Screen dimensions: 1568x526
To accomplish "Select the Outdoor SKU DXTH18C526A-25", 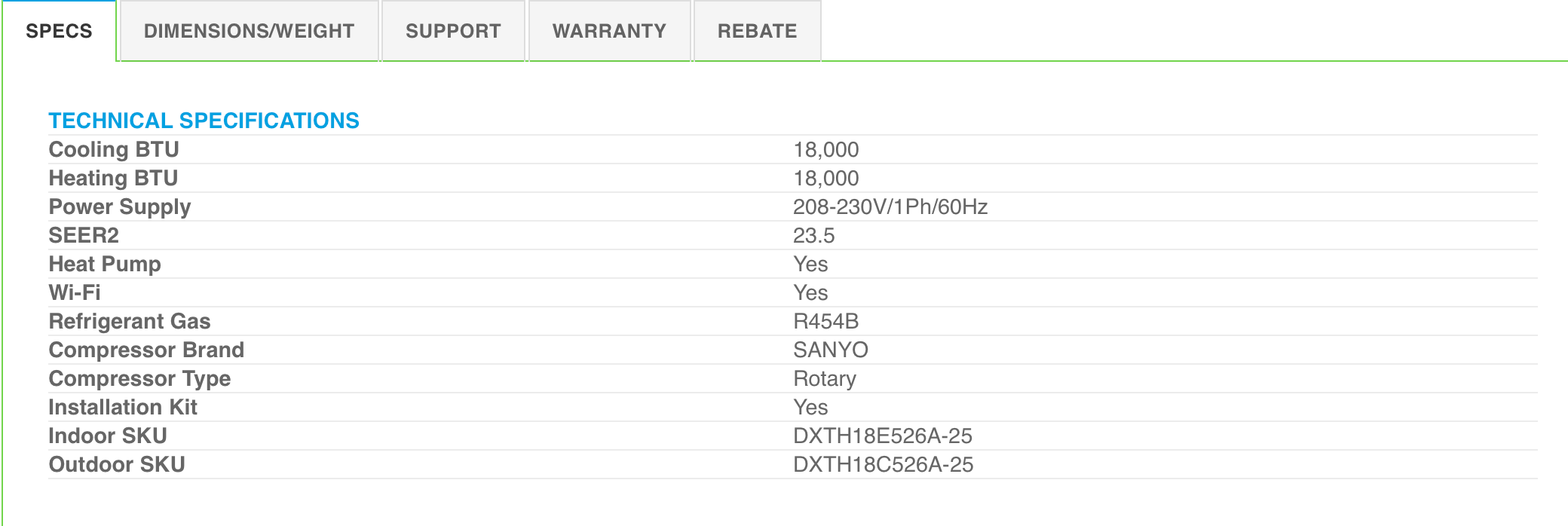I will pos(884,464).
